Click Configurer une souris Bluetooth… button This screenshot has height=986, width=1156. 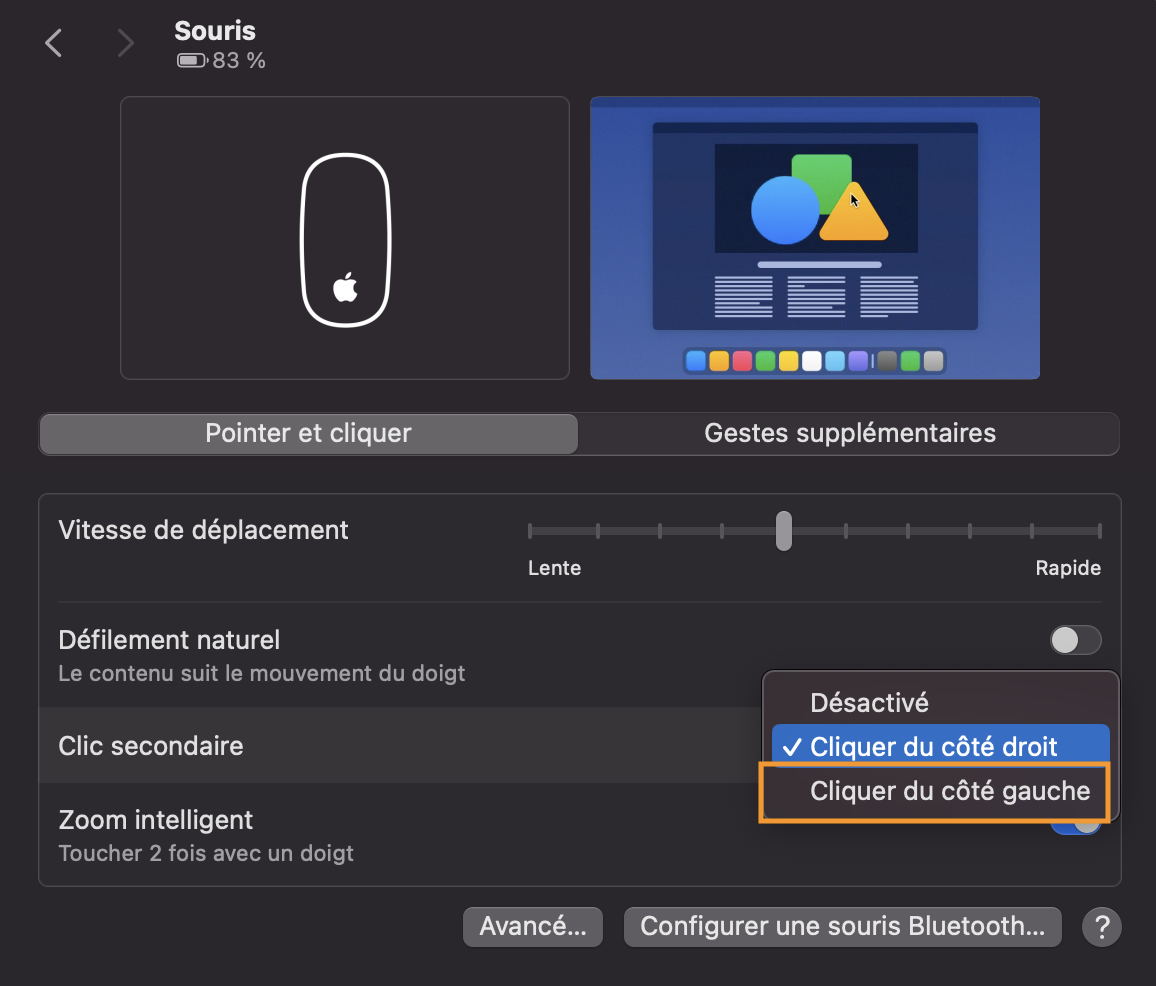(x=842, y=926)
